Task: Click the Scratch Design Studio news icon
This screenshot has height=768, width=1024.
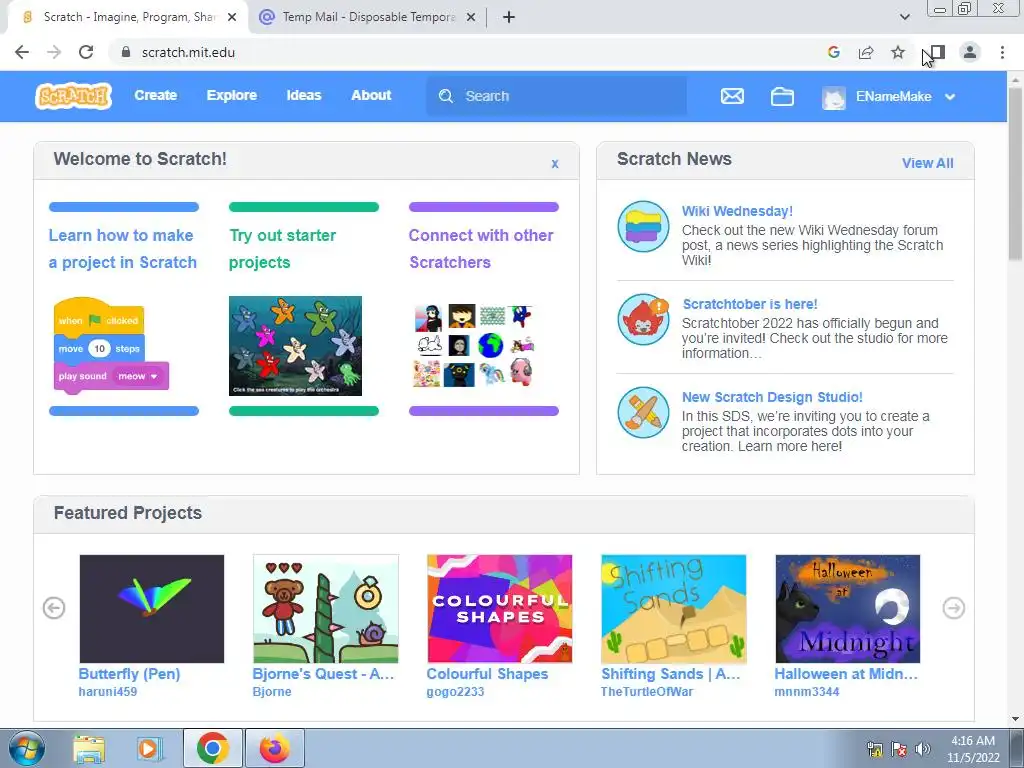Action: click(x=643, y=412)
